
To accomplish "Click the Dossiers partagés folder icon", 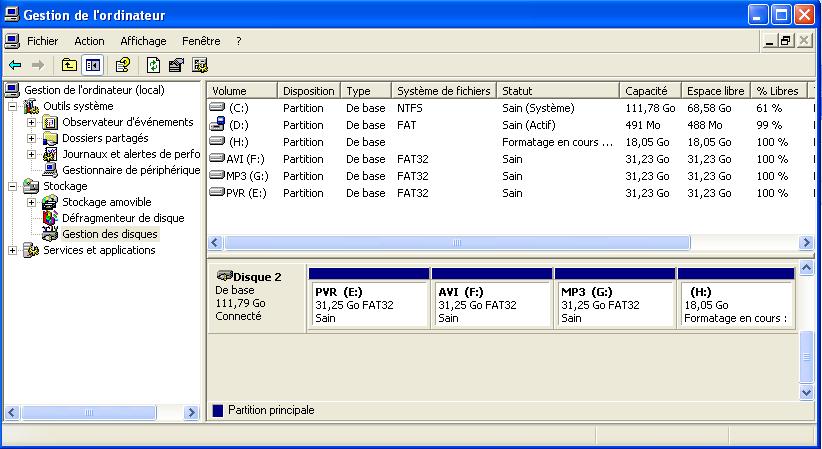I will coord(50,138).
